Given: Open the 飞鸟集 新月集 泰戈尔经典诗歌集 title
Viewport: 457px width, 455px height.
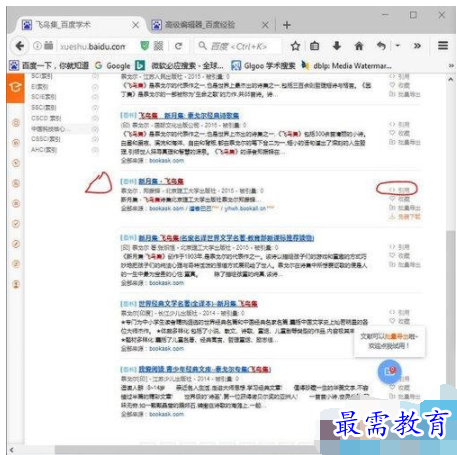Looking at the screenshot, I should [x=189, y=116].
